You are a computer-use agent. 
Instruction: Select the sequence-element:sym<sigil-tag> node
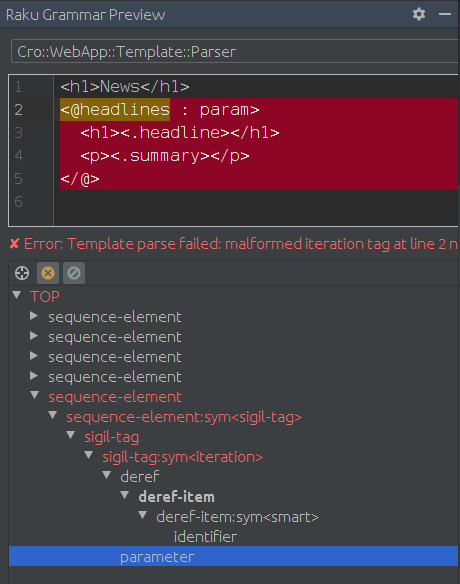[x=184, y=417]
